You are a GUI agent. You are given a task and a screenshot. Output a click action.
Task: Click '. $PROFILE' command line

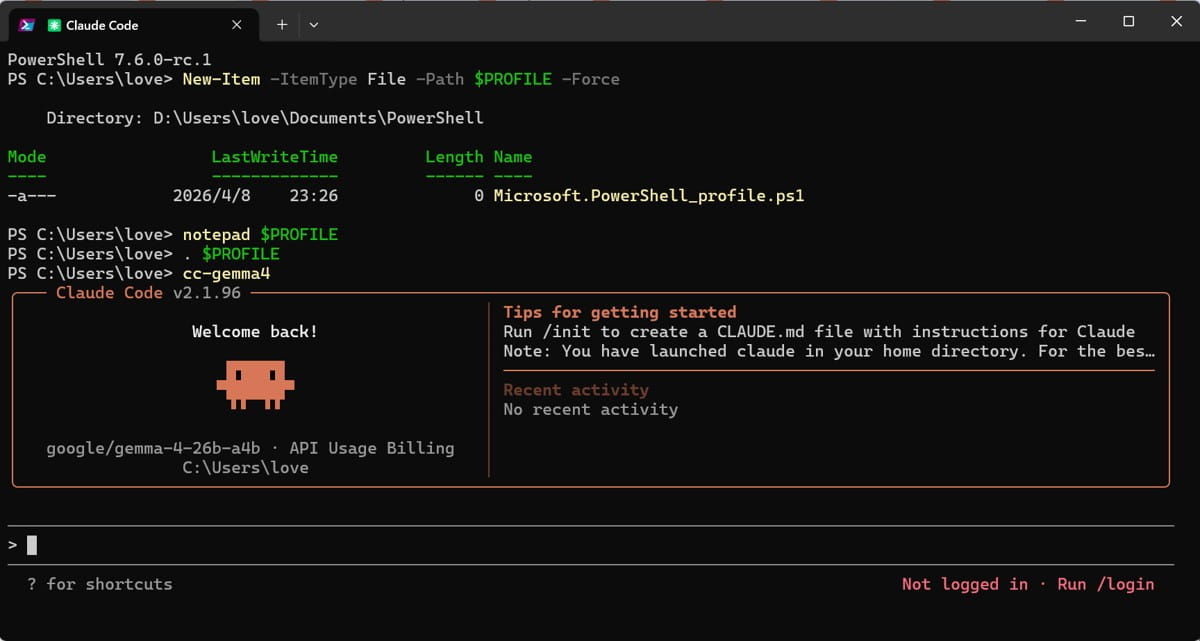[231, 254]
